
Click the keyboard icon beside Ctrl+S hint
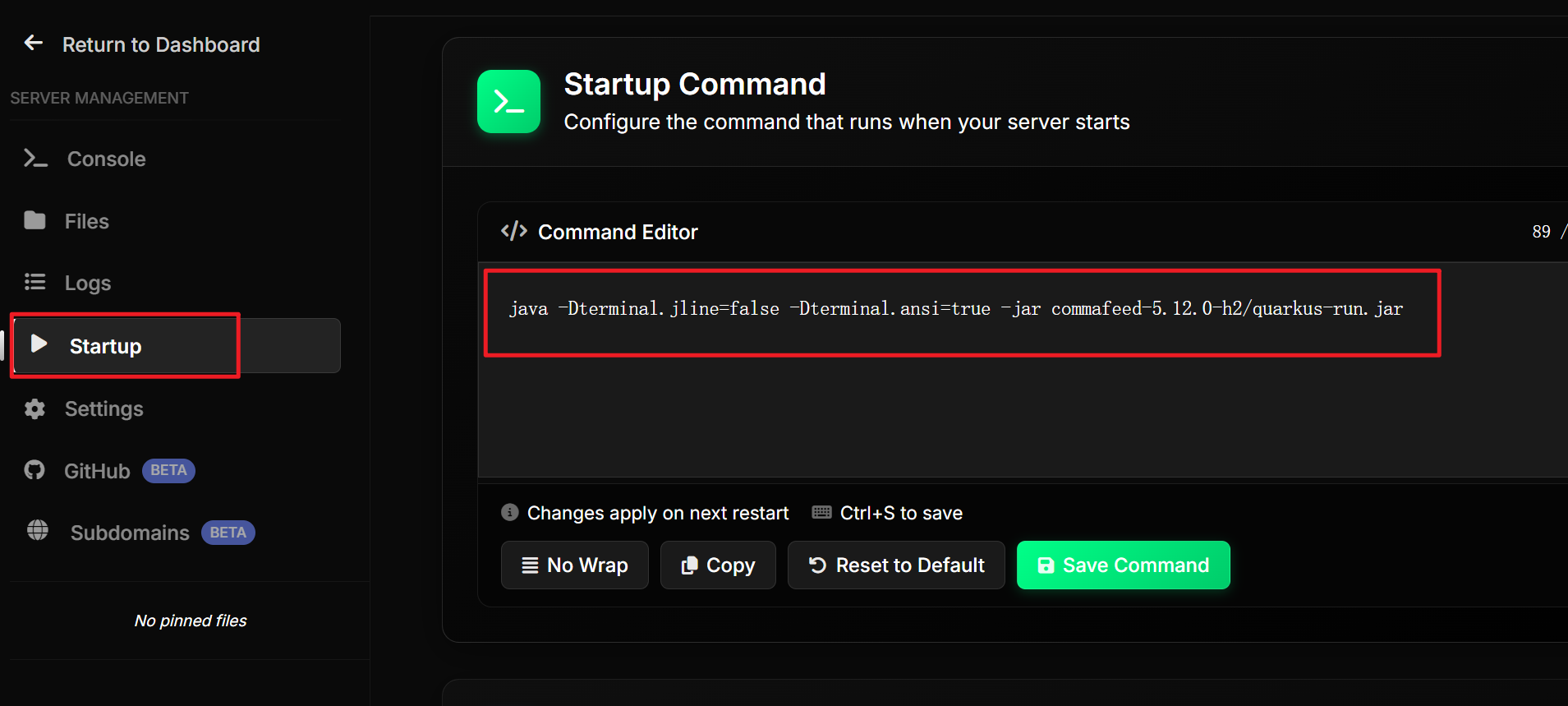[x=821, y=512]
